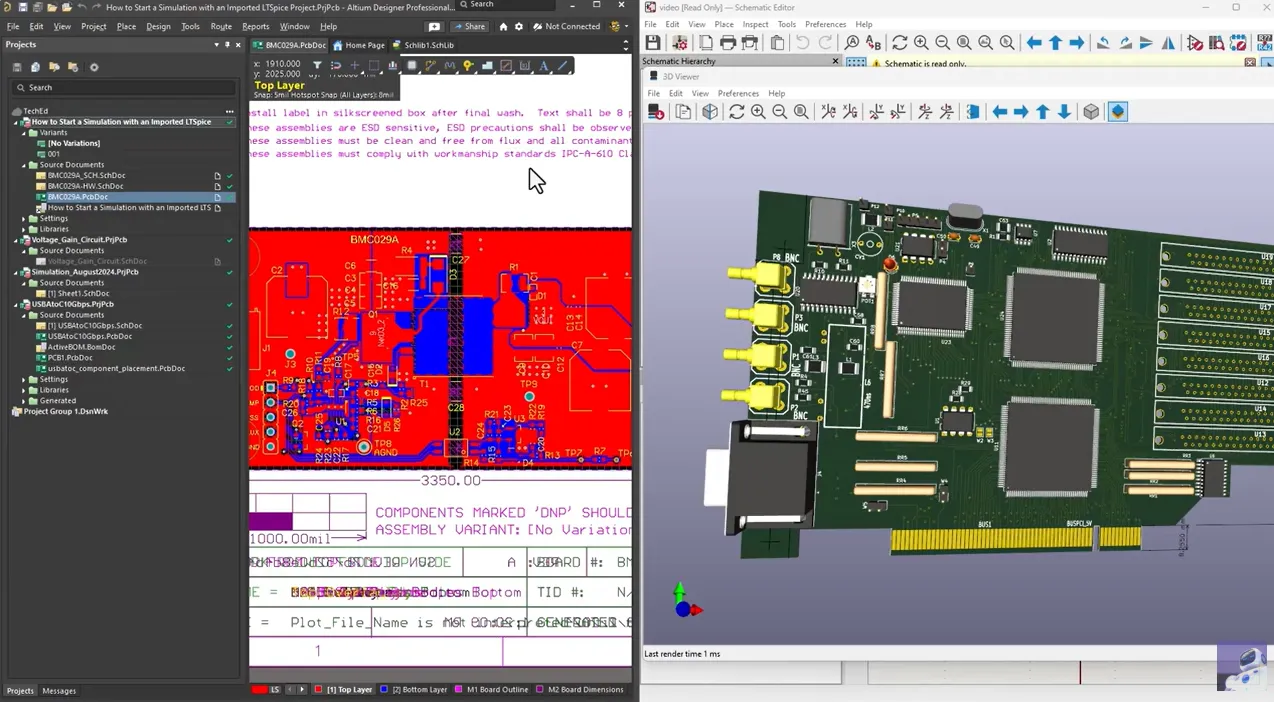Rotate counterclockwise in Schematic Editor toolbar
Image resolution: width=1274 pixels, height=702 pixels.
[1103, 43]
